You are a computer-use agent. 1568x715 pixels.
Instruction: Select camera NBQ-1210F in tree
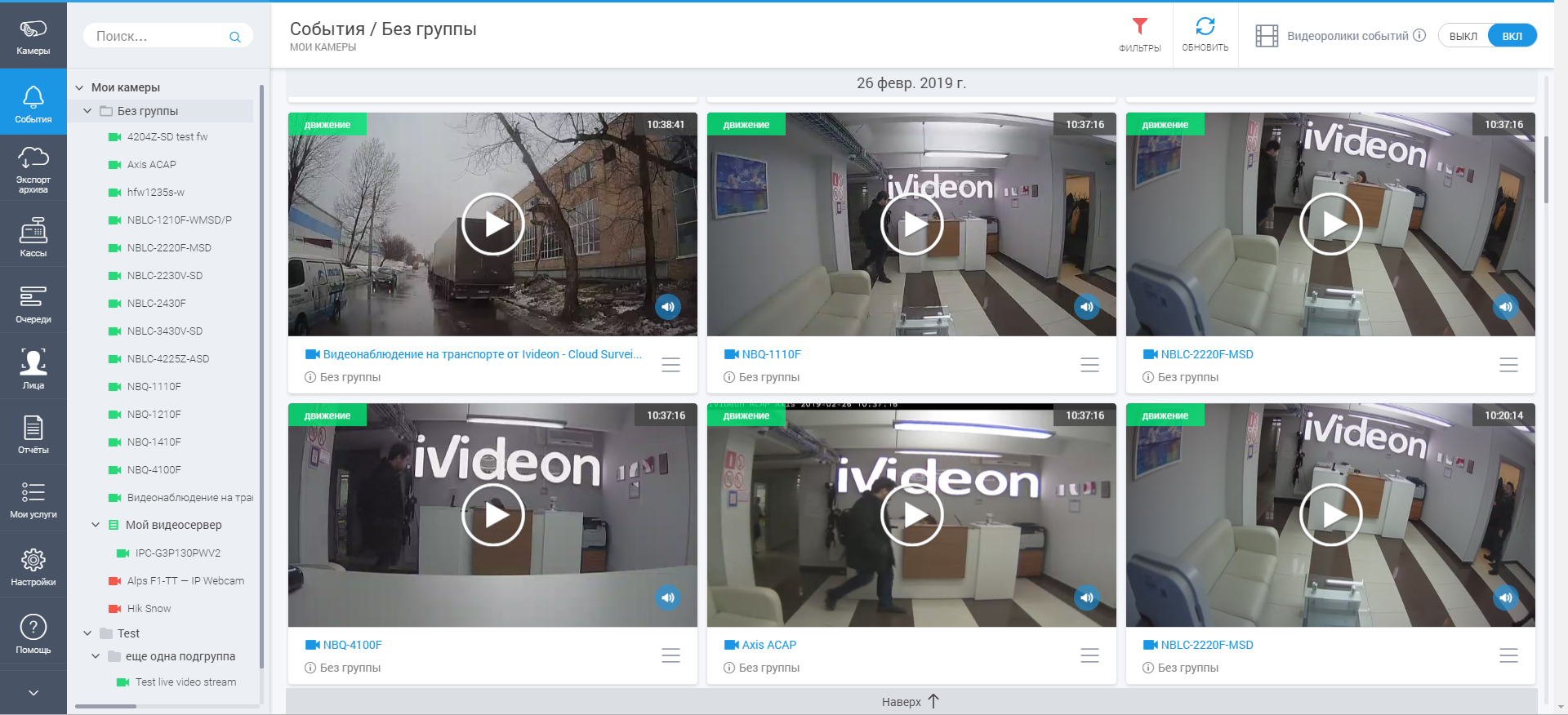(x=154, y=415)
